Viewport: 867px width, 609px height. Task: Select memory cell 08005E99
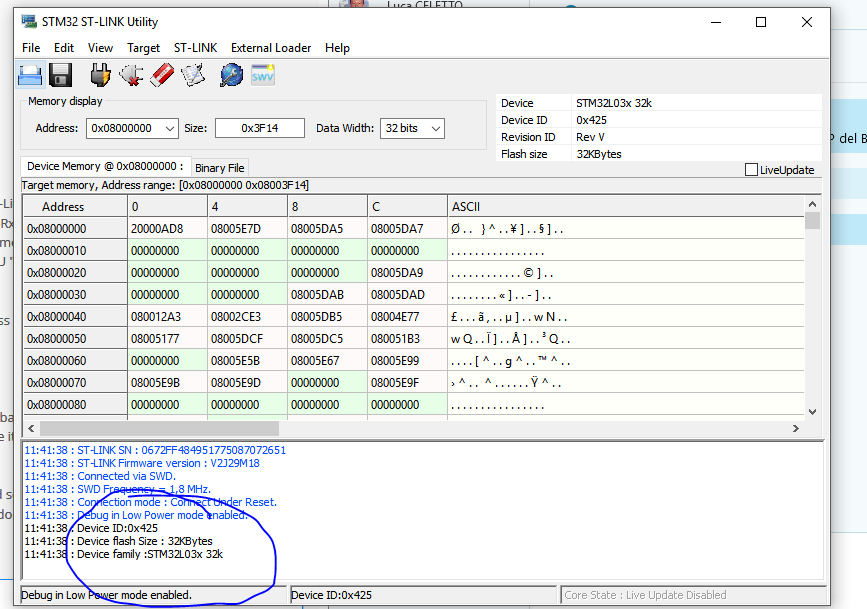pos(407,361)
